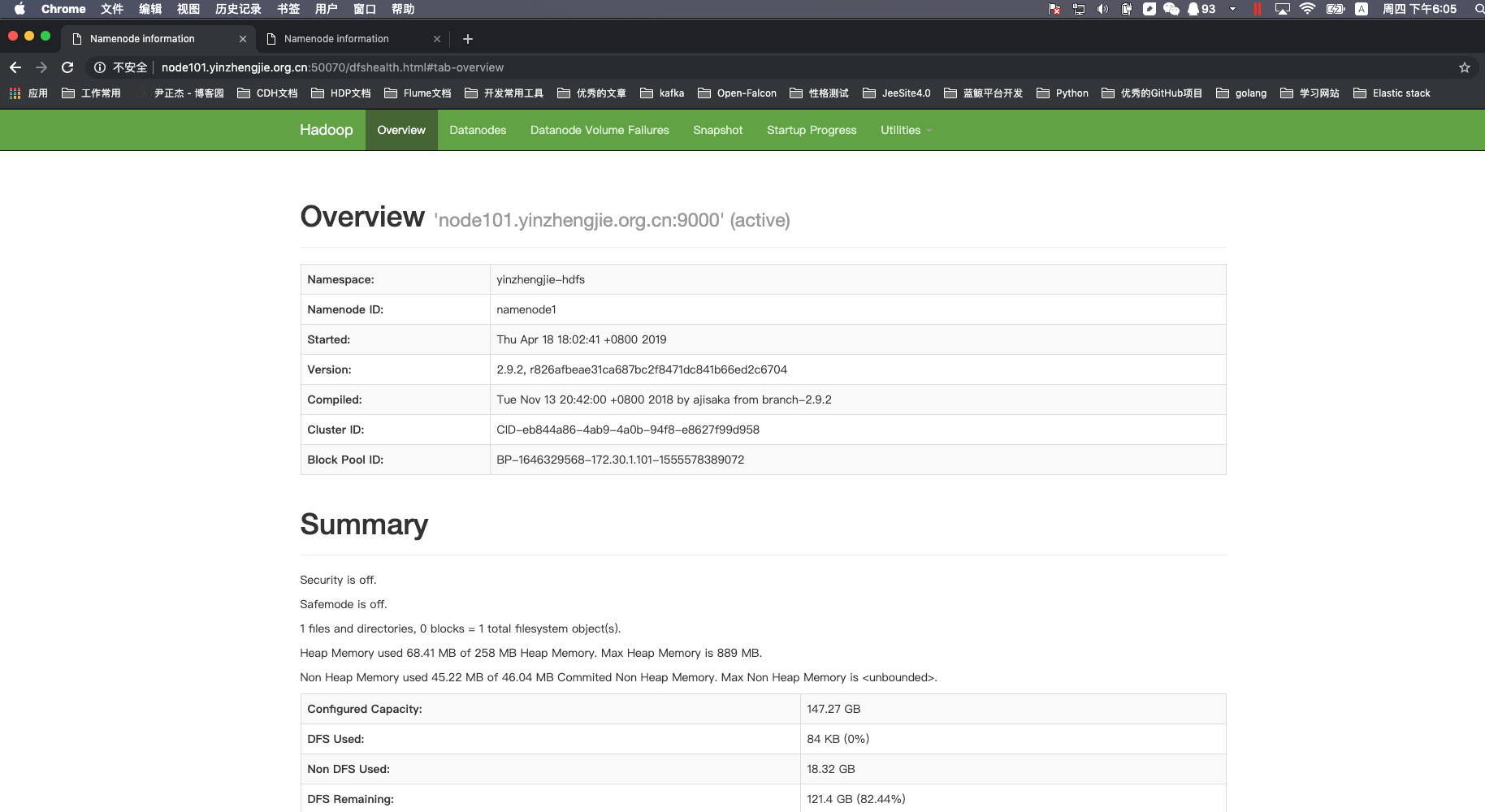Open the WeChat menu bar icon
This screenshot has width=1485, height=812.
click(1171, 9)
